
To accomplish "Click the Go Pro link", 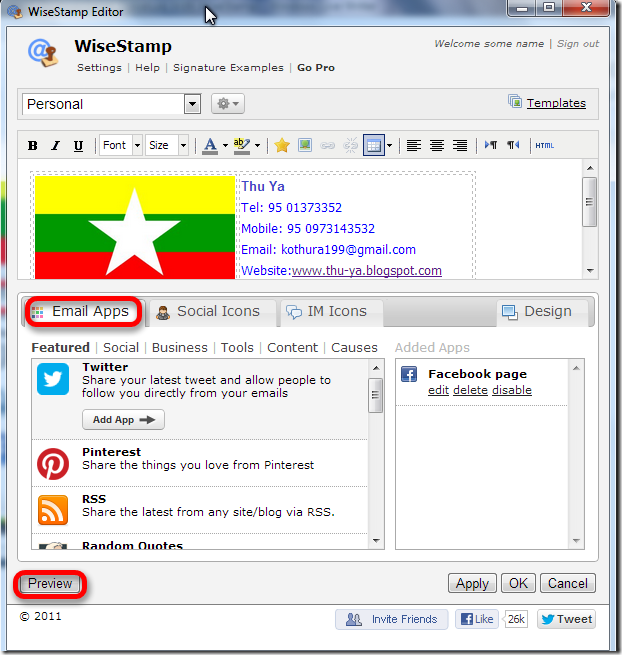I will (316, 68).
